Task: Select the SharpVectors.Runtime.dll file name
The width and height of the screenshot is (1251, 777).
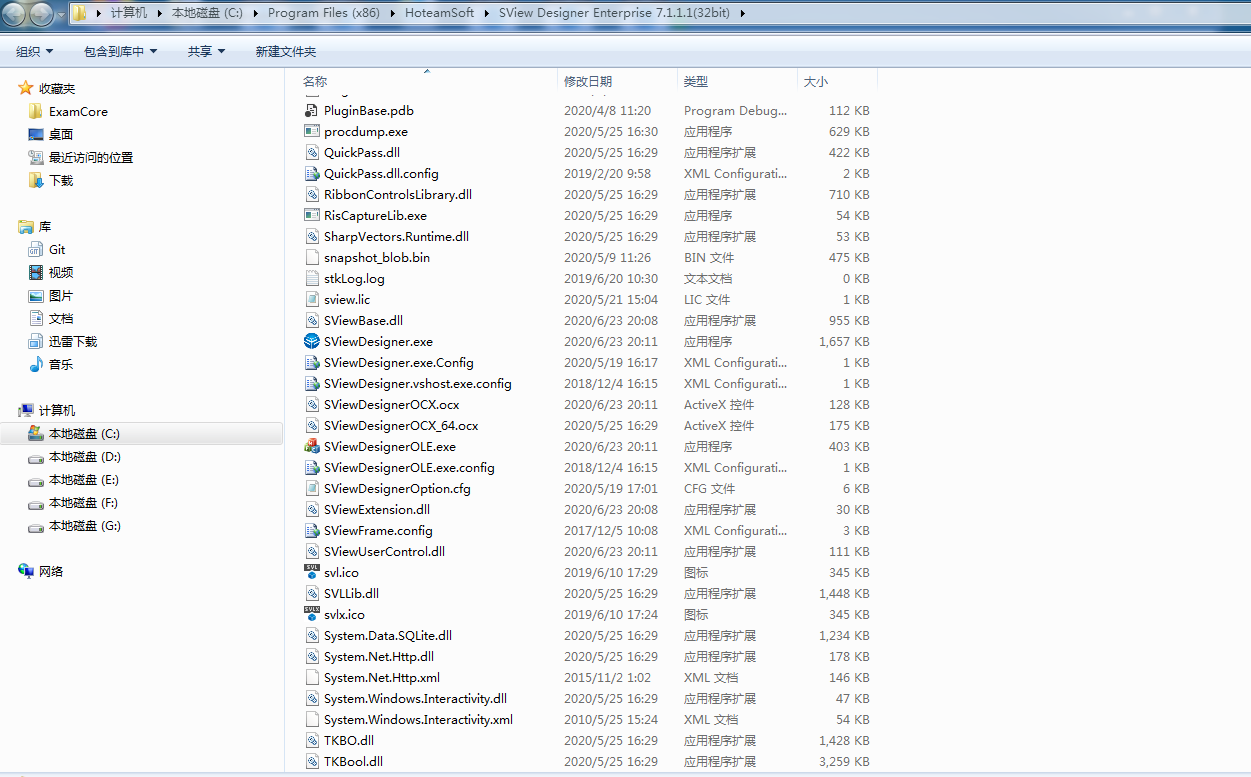Action: coord(396,236)
